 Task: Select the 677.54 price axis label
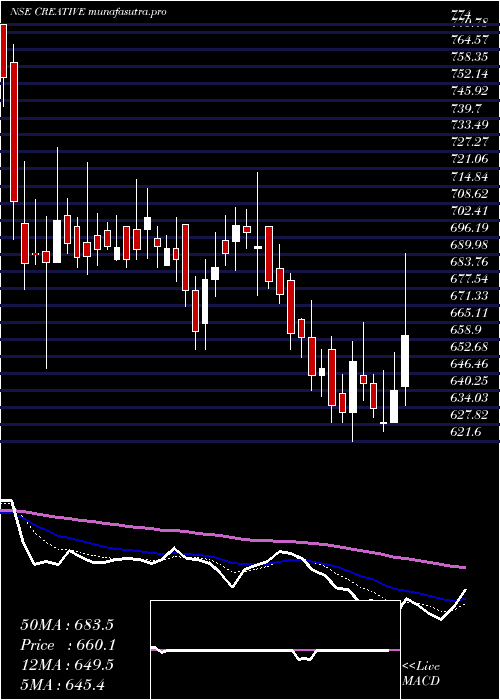(x=470, y=279)
